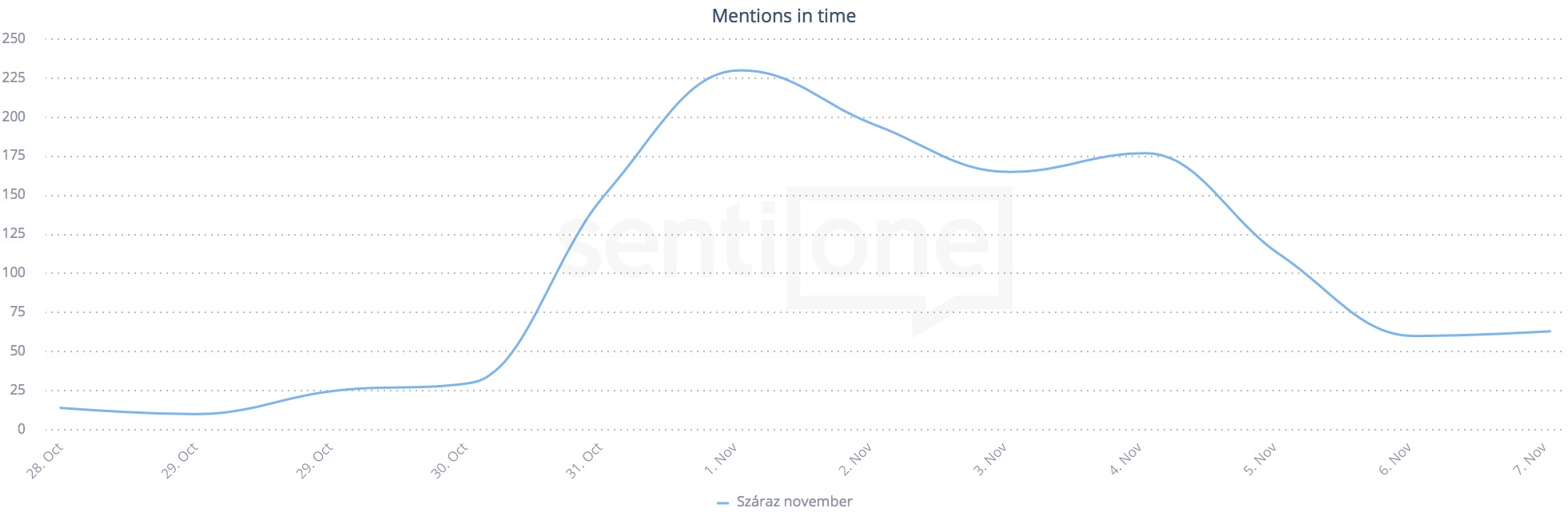Pick the 3. Nov date label

990,459
